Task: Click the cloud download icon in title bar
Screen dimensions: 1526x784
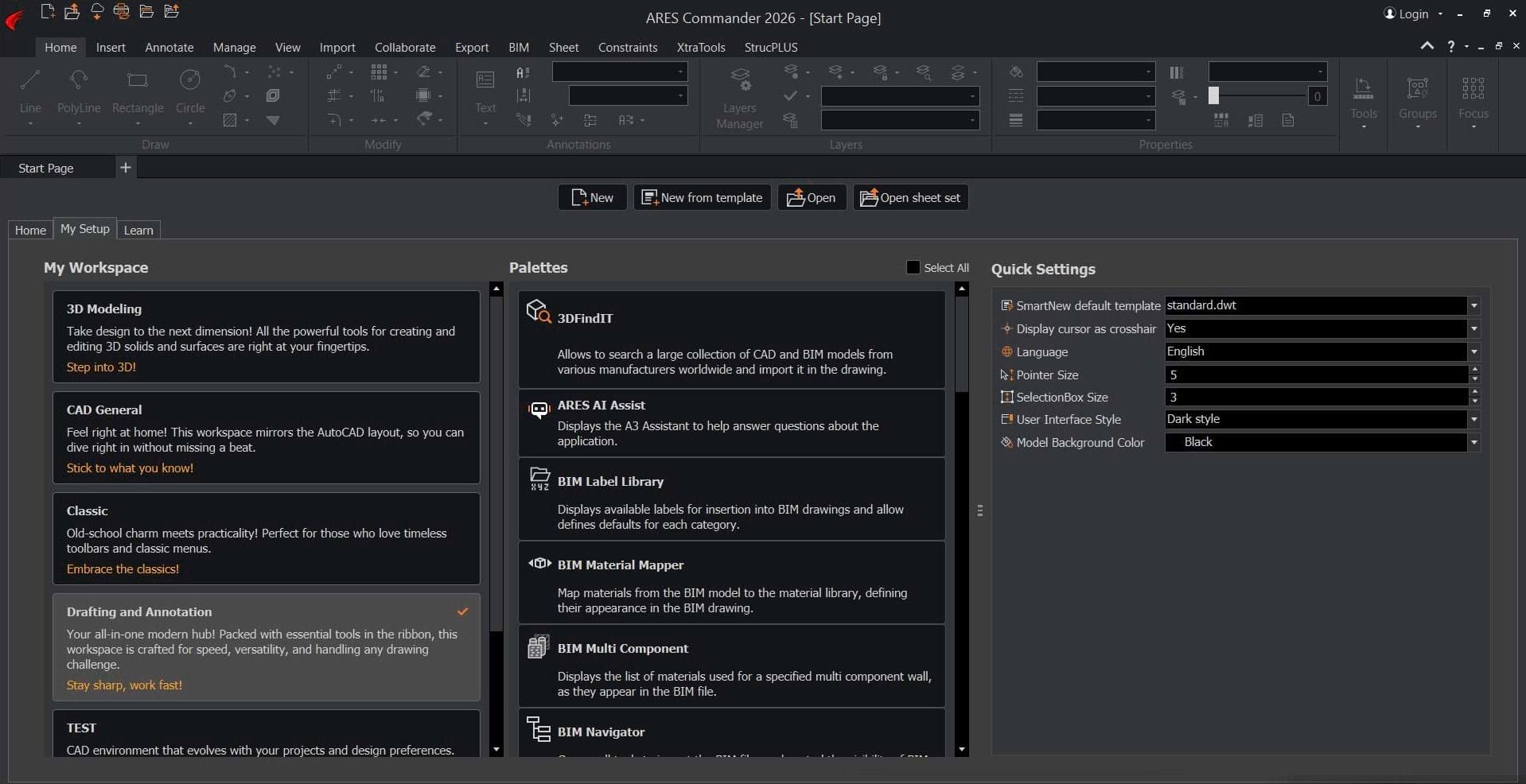Action: [97, 11]
